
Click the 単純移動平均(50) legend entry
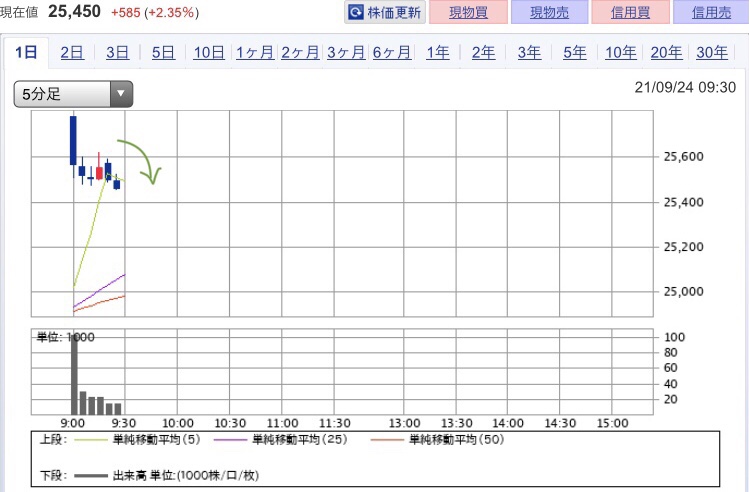437,439
